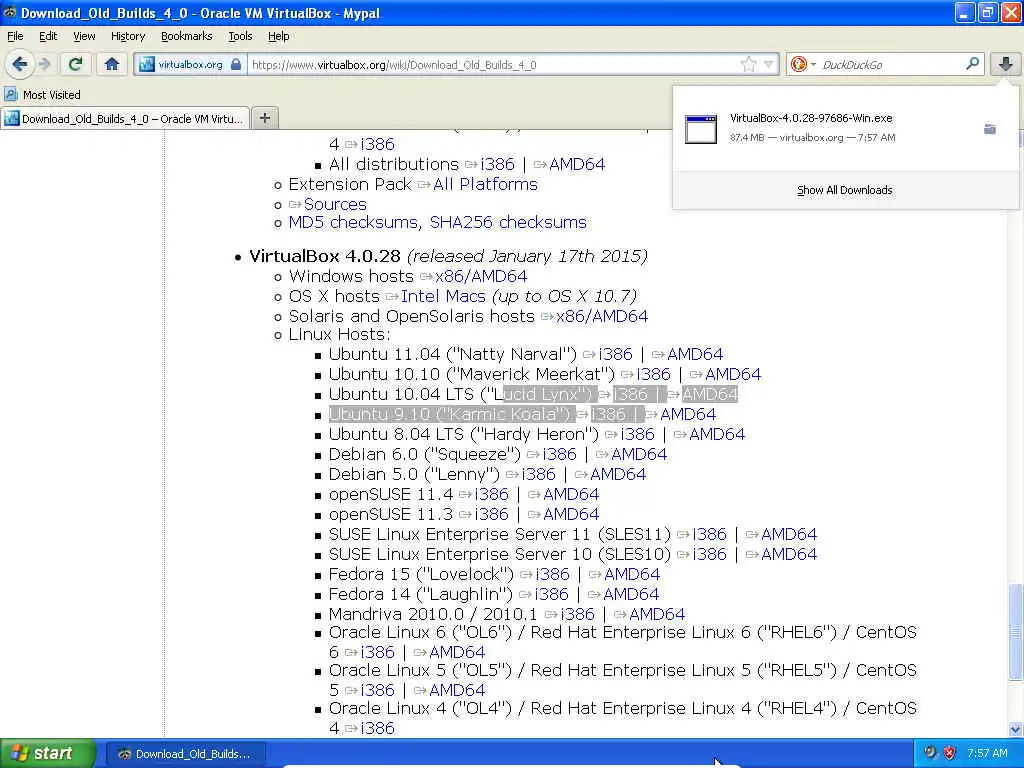Click SLES11 i386 download link
The image size is (1024, 768).
click(x=709, y=534)
